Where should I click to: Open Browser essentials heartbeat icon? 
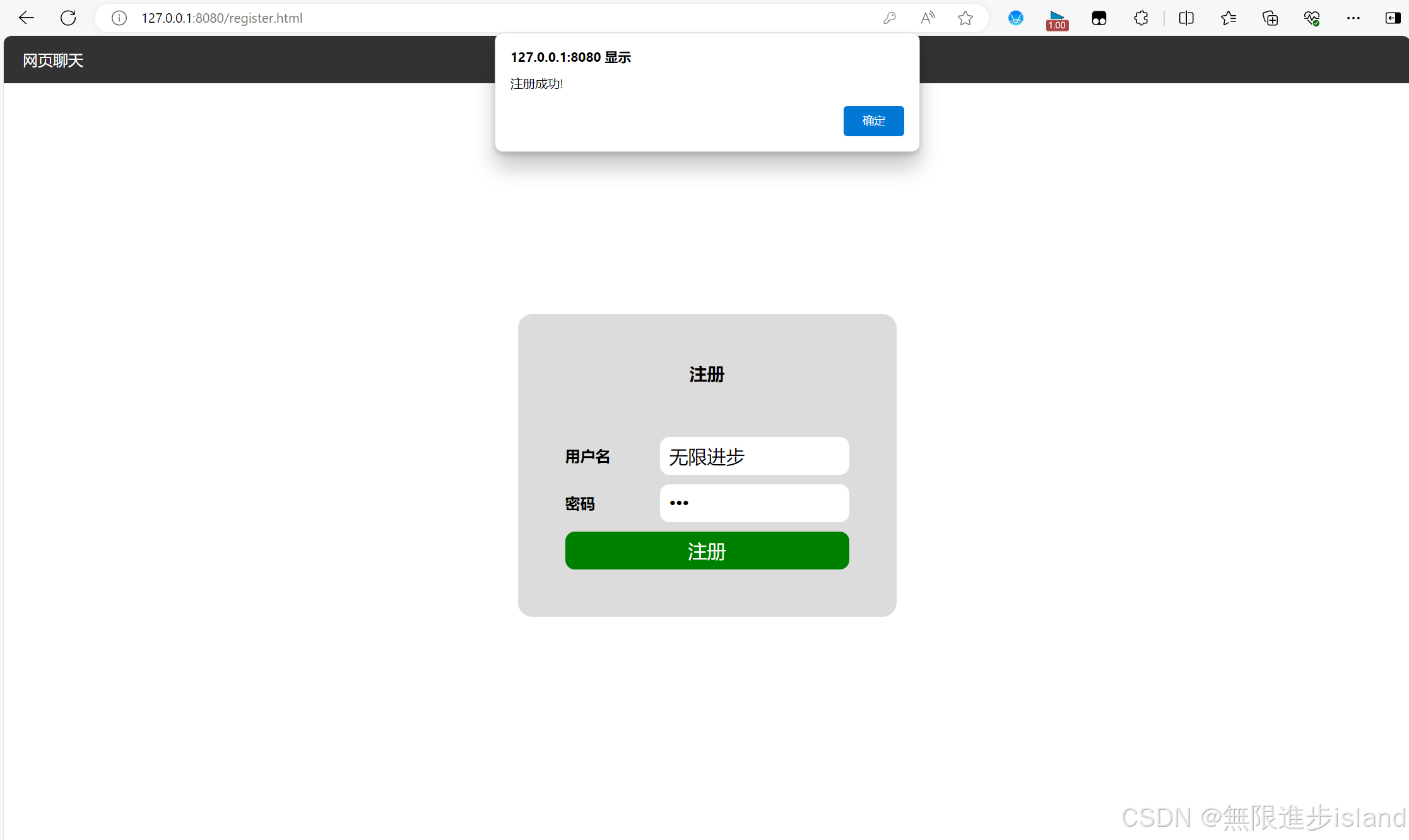[1312, 18]
